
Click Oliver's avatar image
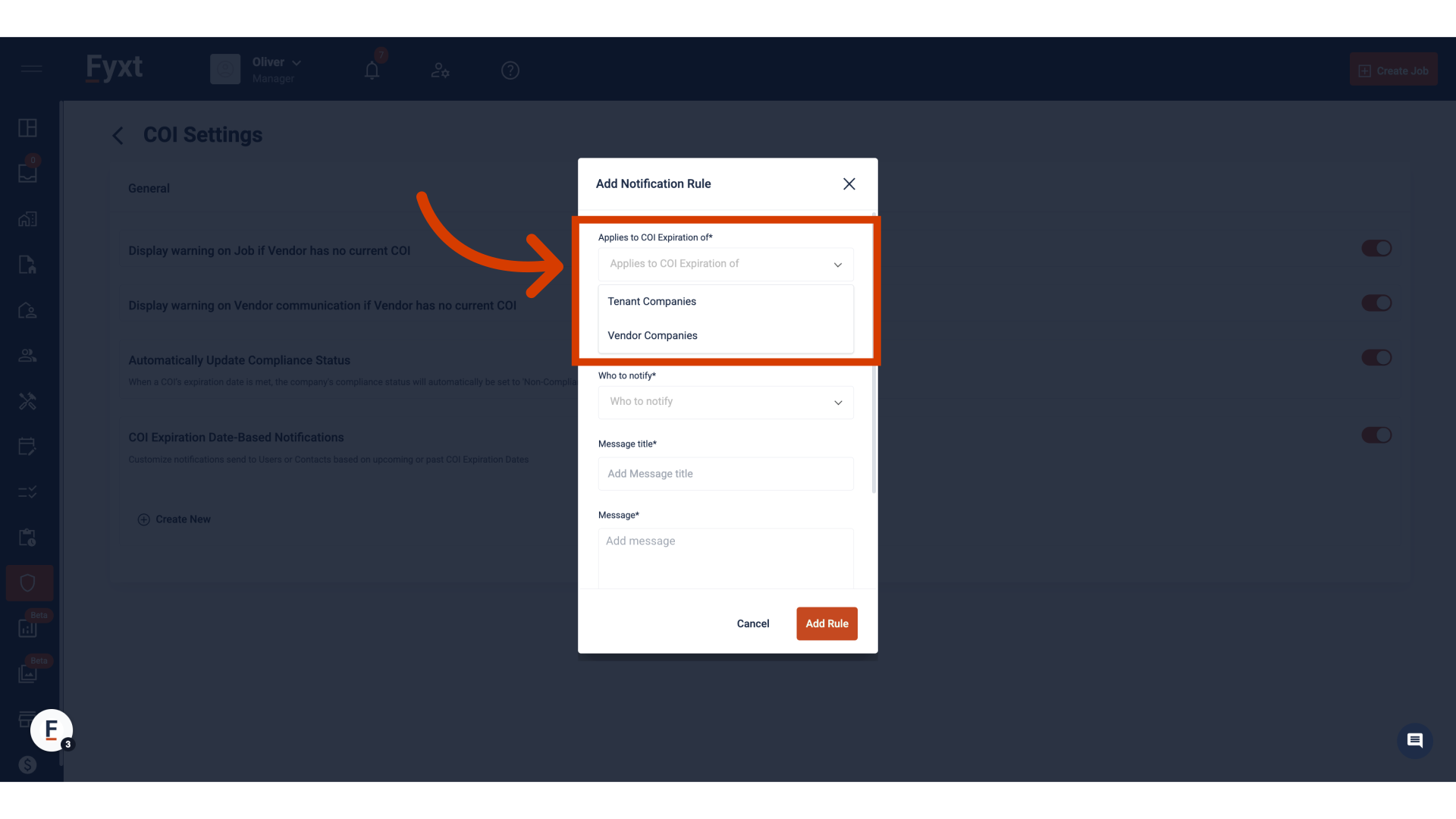click(225, 69)
